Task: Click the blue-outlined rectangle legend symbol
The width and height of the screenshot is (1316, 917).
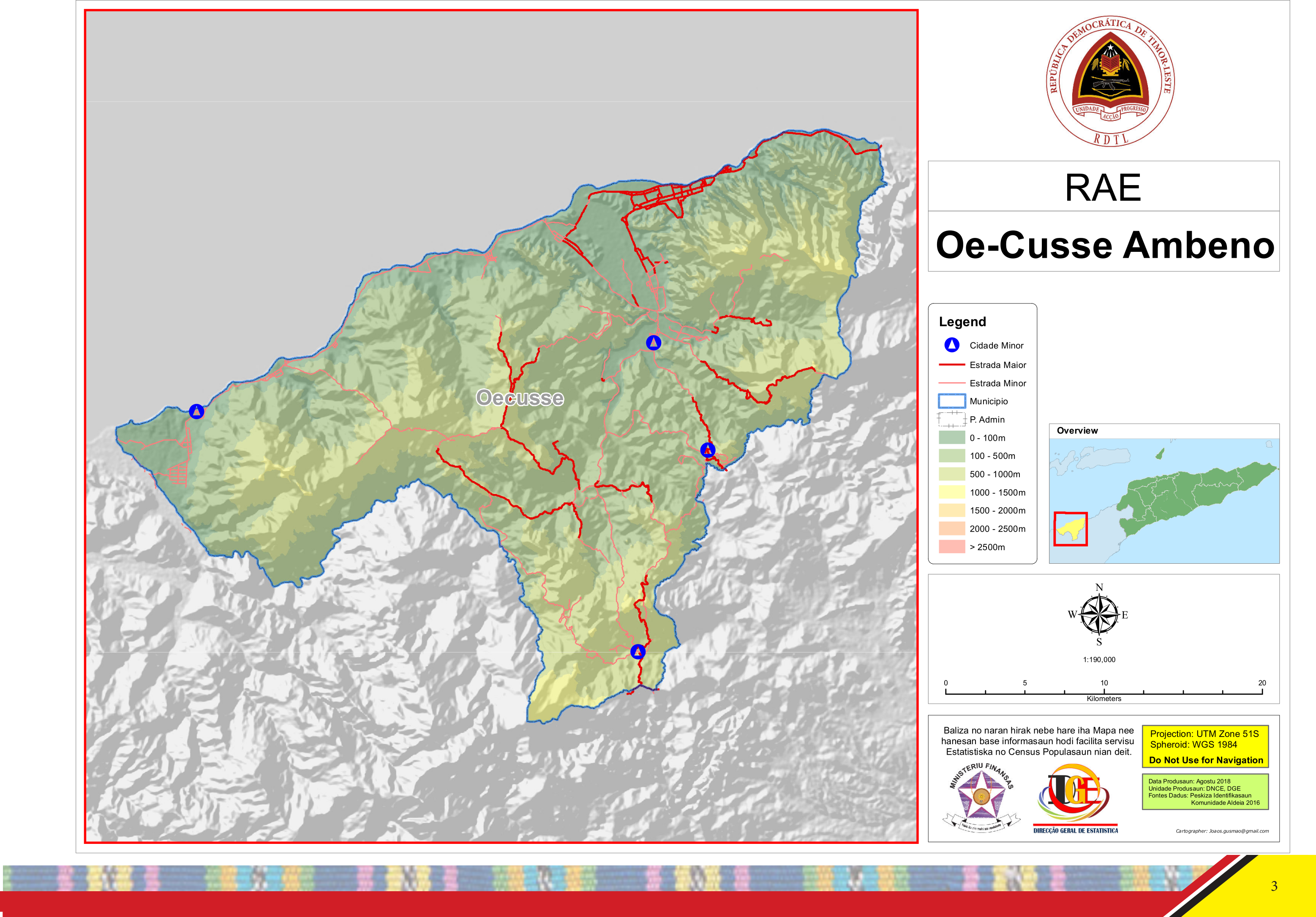Action: click(951, 401)
